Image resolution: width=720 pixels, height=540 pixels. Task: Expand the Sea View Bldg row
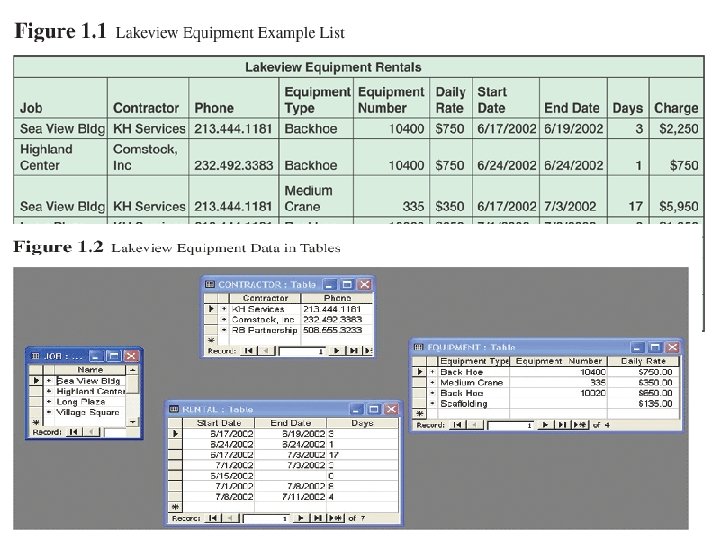[x=49, y=381]
